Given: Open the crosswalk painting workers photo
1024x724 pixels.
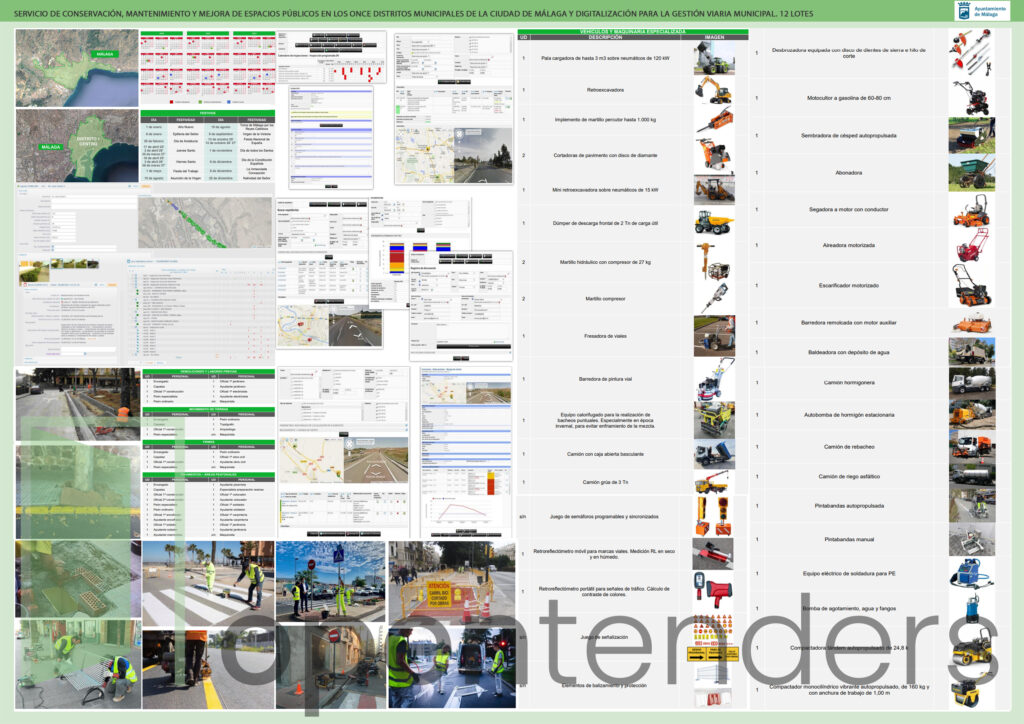Looking at the screenshot, I should (208, 584).
